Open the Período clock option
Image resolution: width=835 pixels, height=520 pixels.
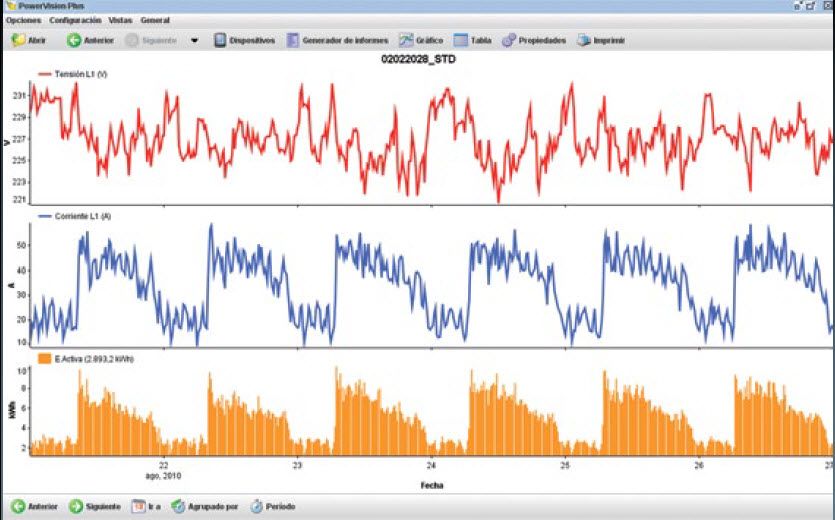(273, 506)
